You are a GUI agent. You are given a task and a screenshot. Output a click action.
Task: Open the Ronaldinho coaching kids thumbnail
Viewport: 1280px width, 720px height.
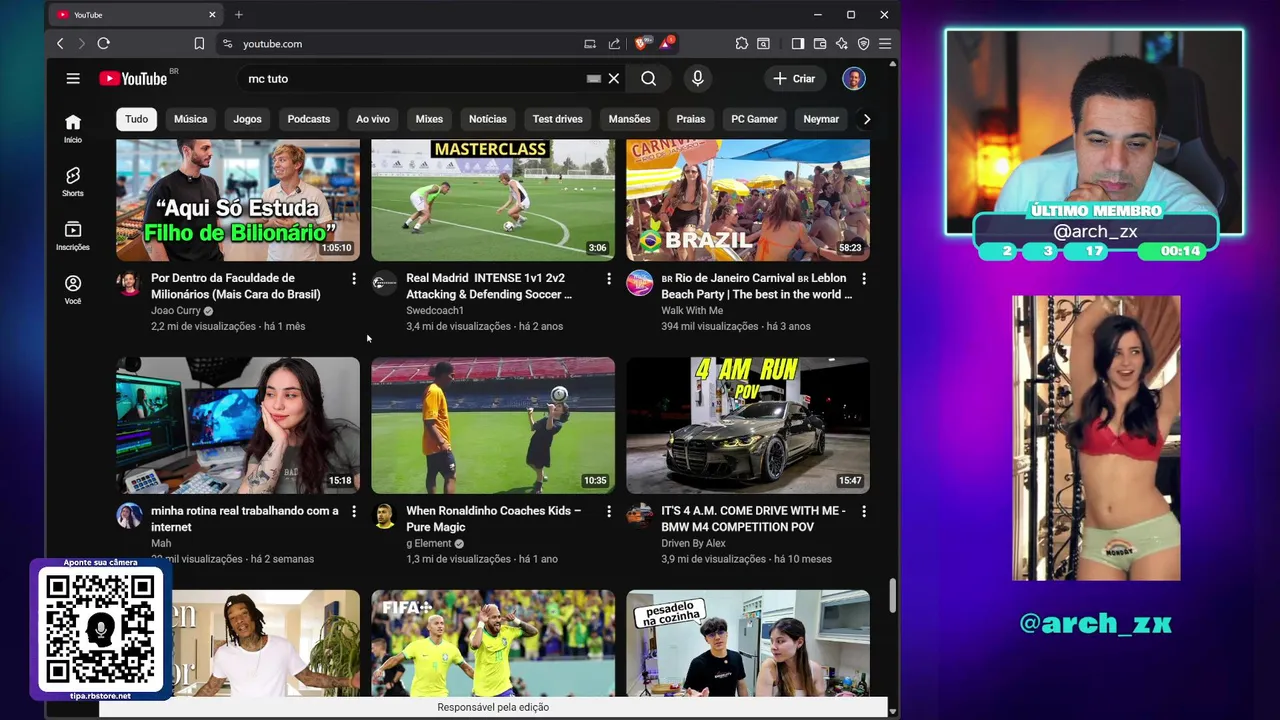tap(493, 425)
